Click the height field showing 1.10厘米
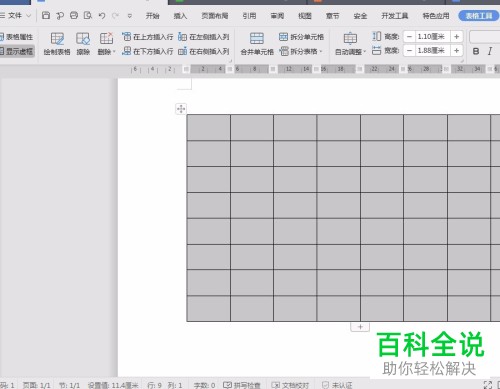This screenshot has width=500, height=389. point(433,36)
